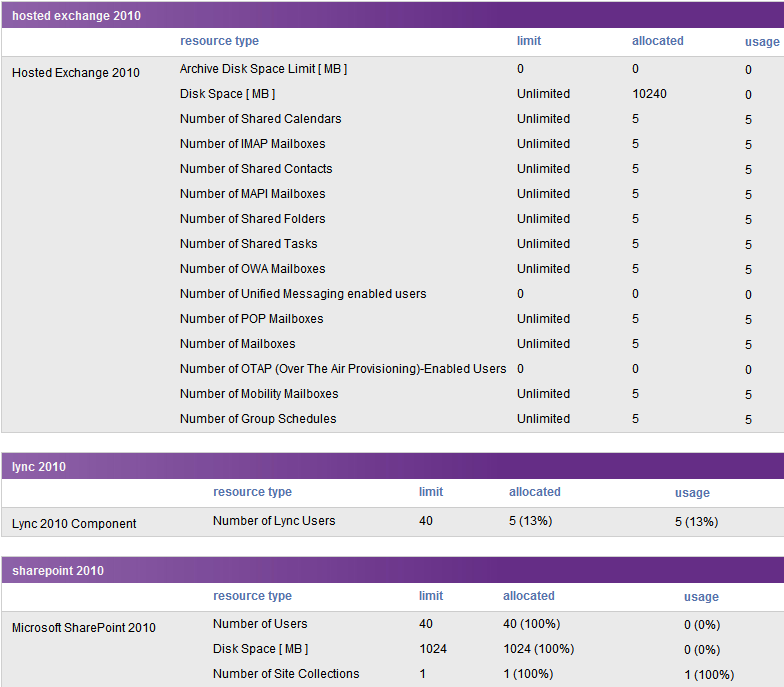Click SharePoint allocated value '1024 (100%)'
The width and height of the screenshot is (784, 687).
(538, 649)
